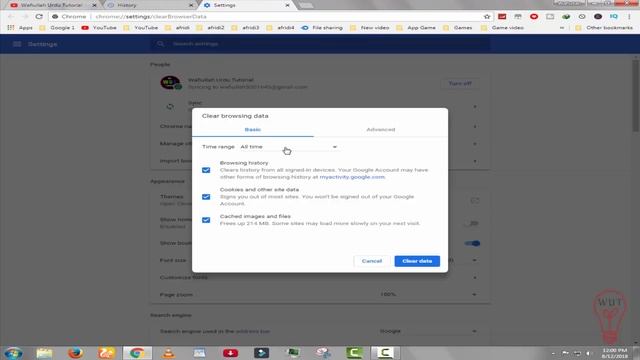The width and height of the screenshot is (640, 360).
Task: Click the browser back arrow
Action: point(11,17)
